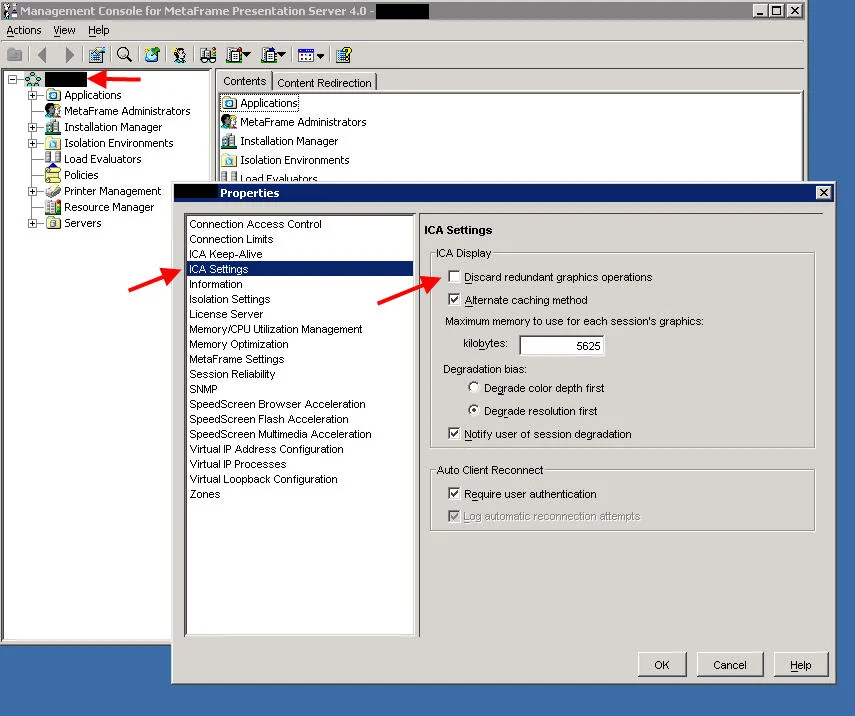Click the Installation Manager icon in left tree

point(53,127)
